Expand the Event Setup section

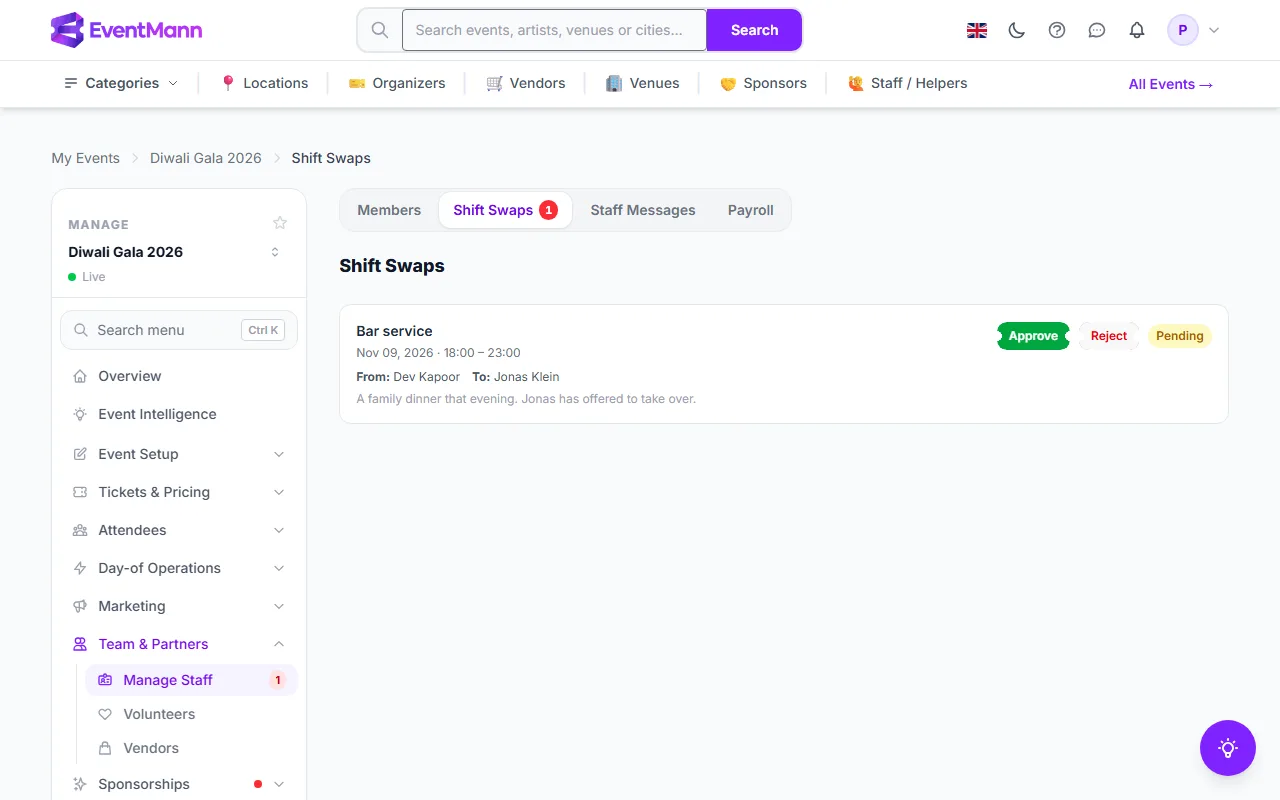pyautogui.click(x=179, y=454)
